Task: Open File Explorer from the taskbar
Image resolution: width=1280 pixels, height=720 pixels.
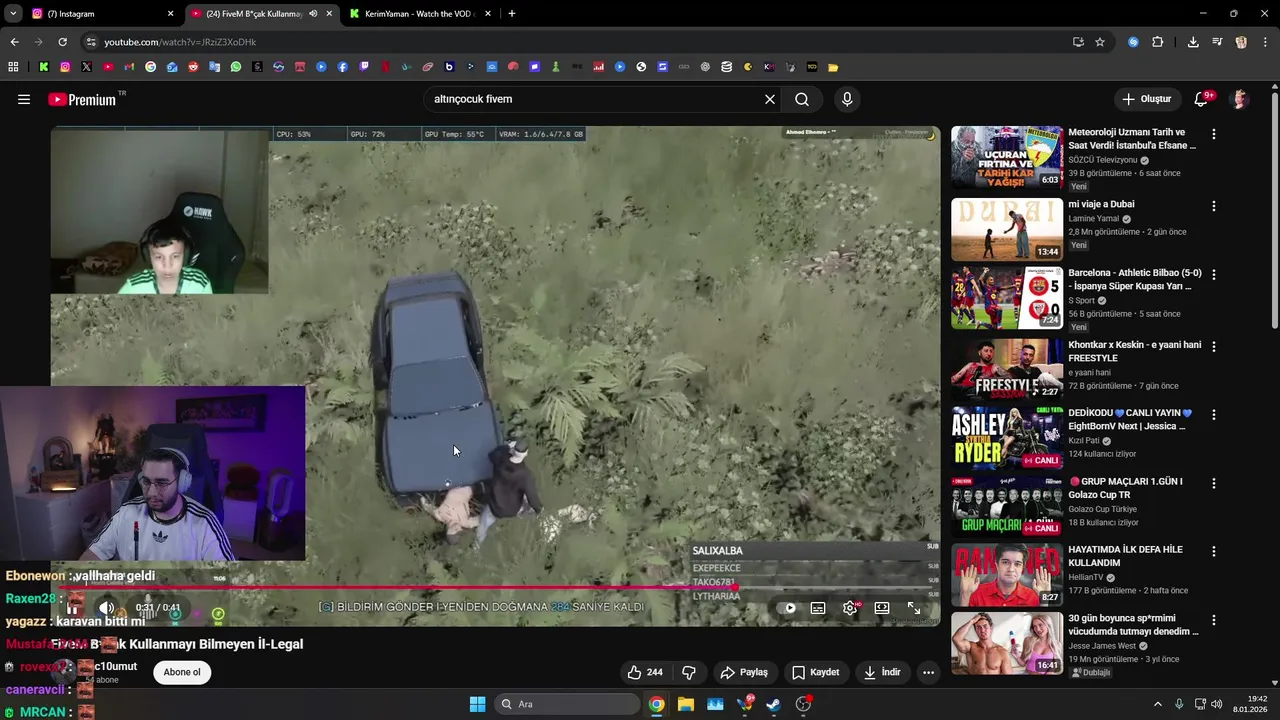Action: pyautogui.click(x=686, y=704)
